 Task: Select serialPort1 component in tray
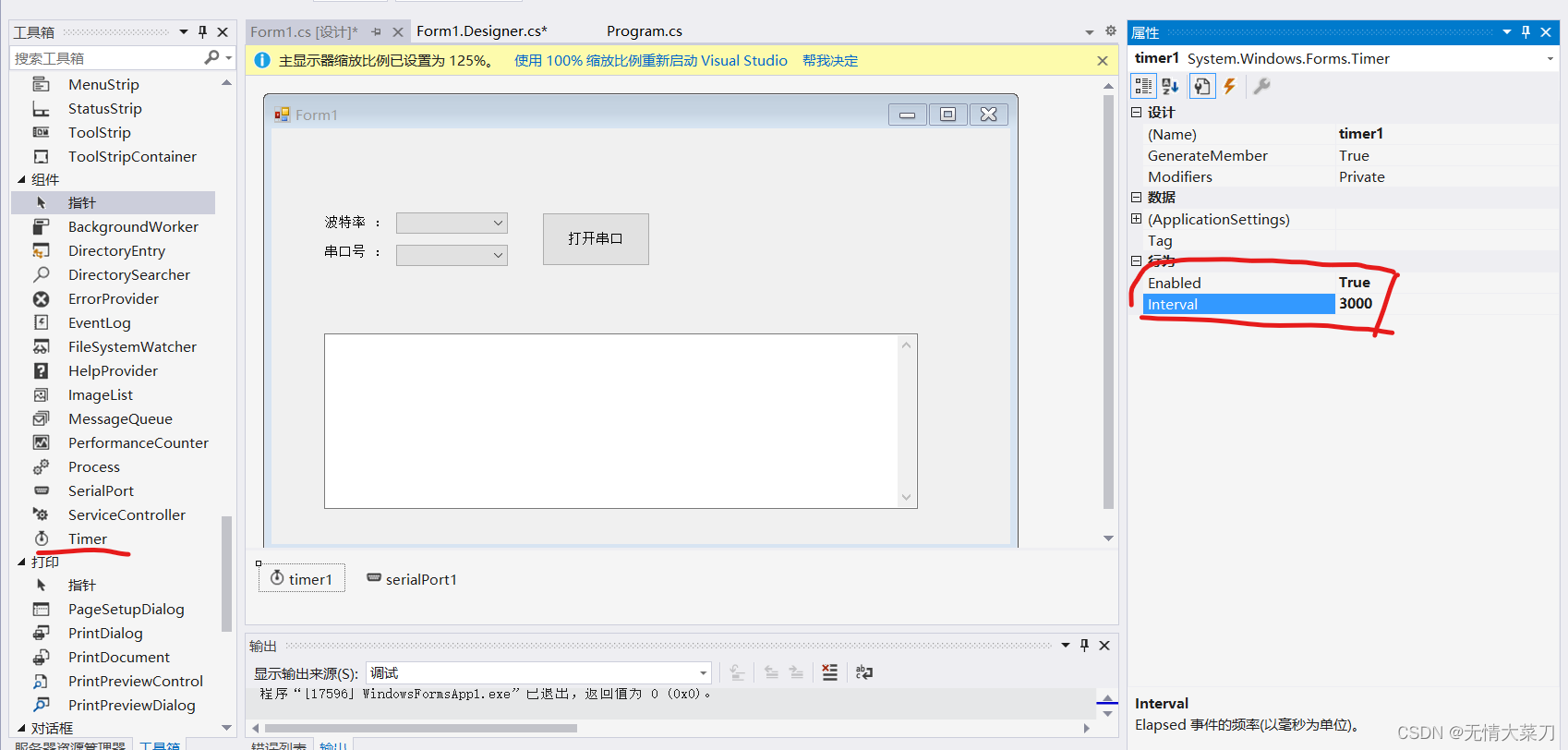coord(412,579)
